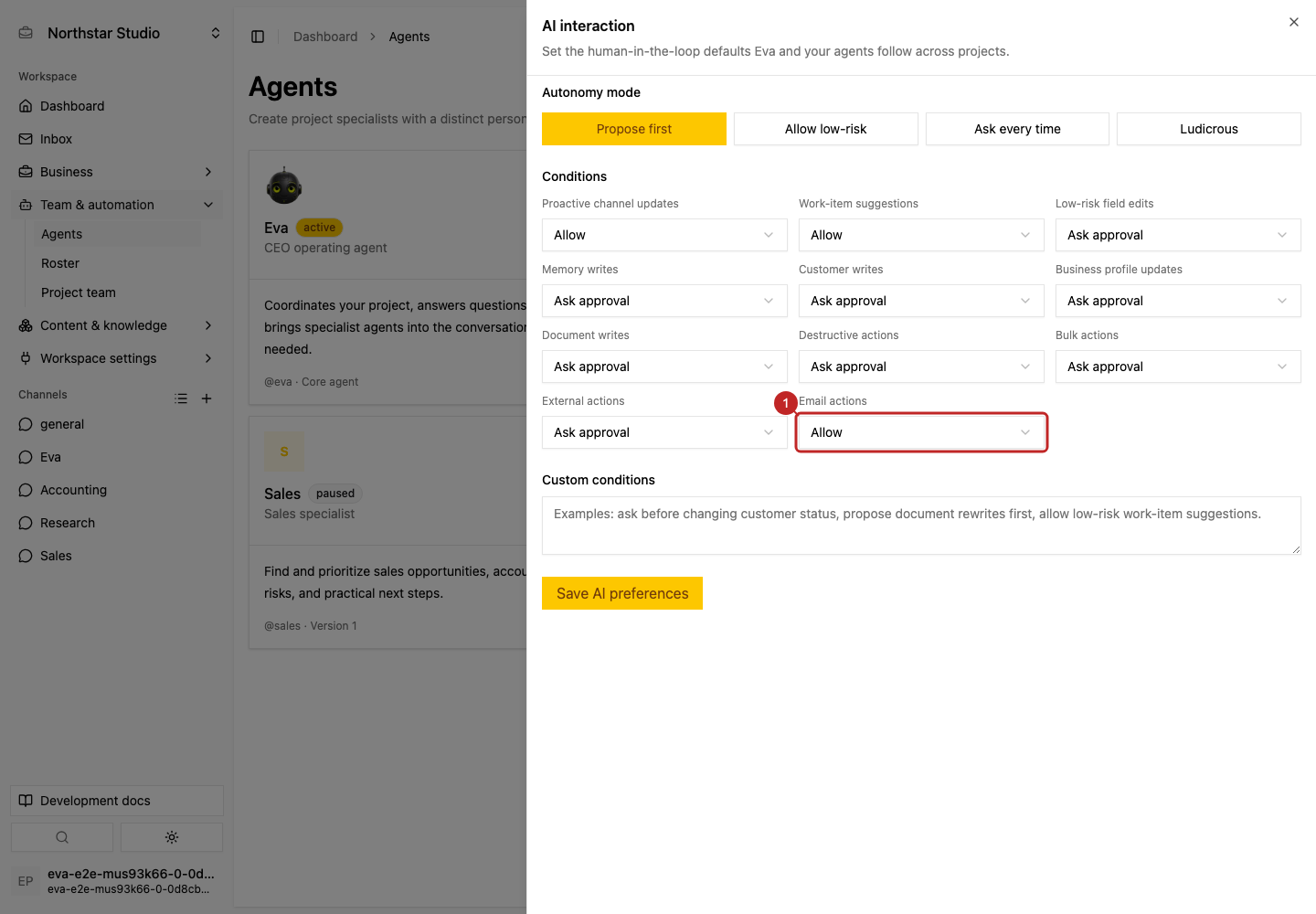Open the channel list view icon
Screen dimensions: 1316x914
(181, 399)
